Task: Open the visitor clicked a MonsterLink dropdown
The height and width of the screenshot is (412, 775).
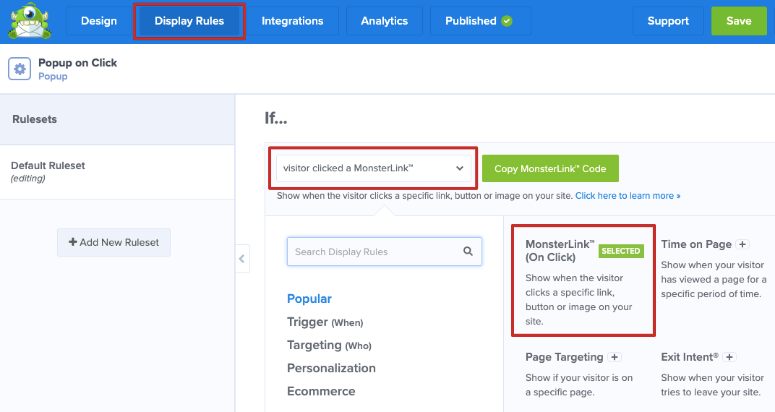Action: coord(373,168)
